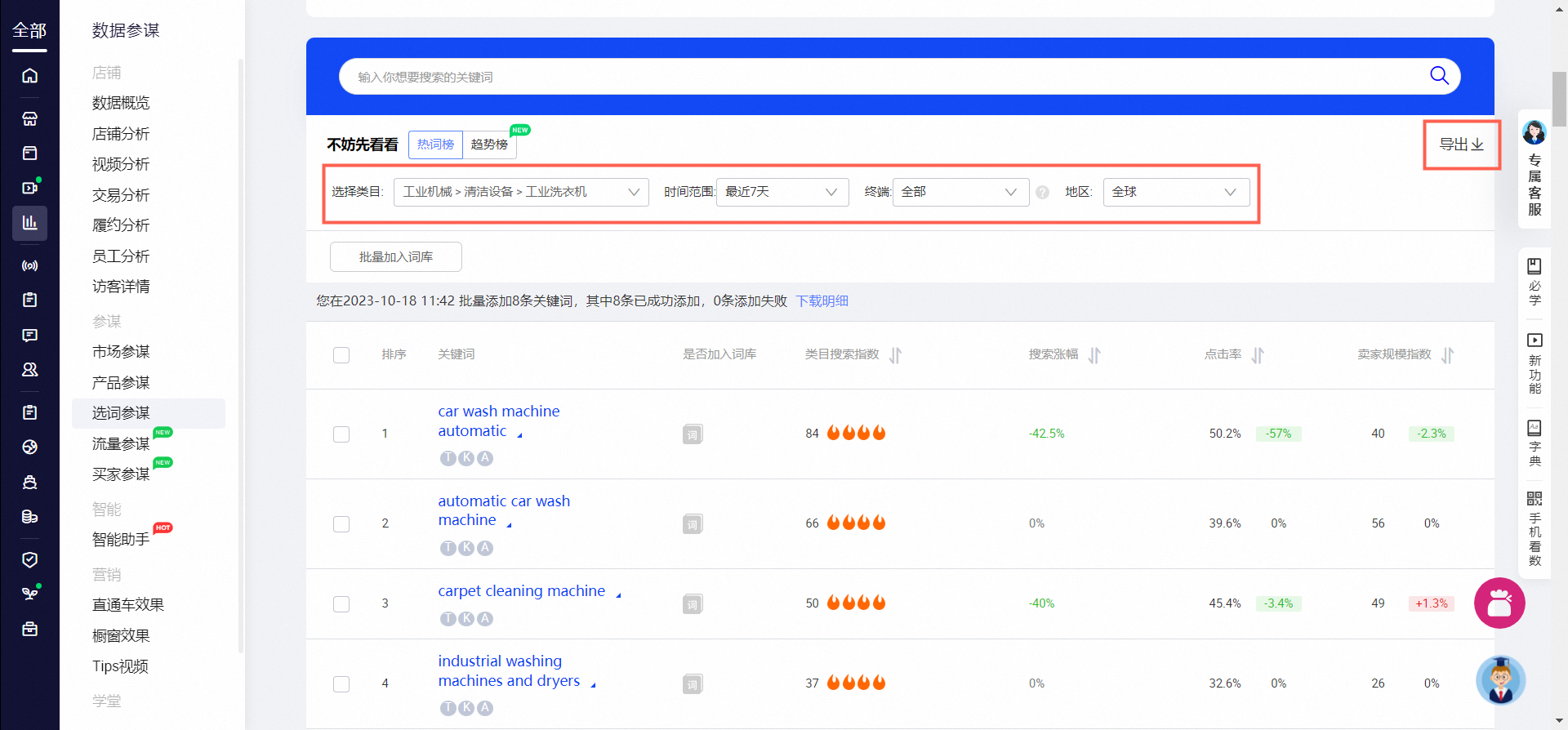Open the time range dropdown 最近7天
Viewport: 1568px width, 730px height.
point(782,192)
